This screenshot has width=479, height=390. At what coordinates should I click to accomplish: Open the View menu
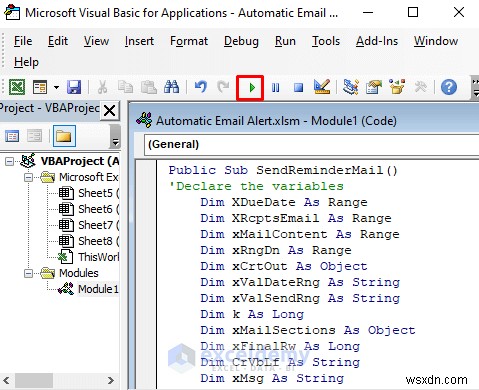[x=96, y=41]
